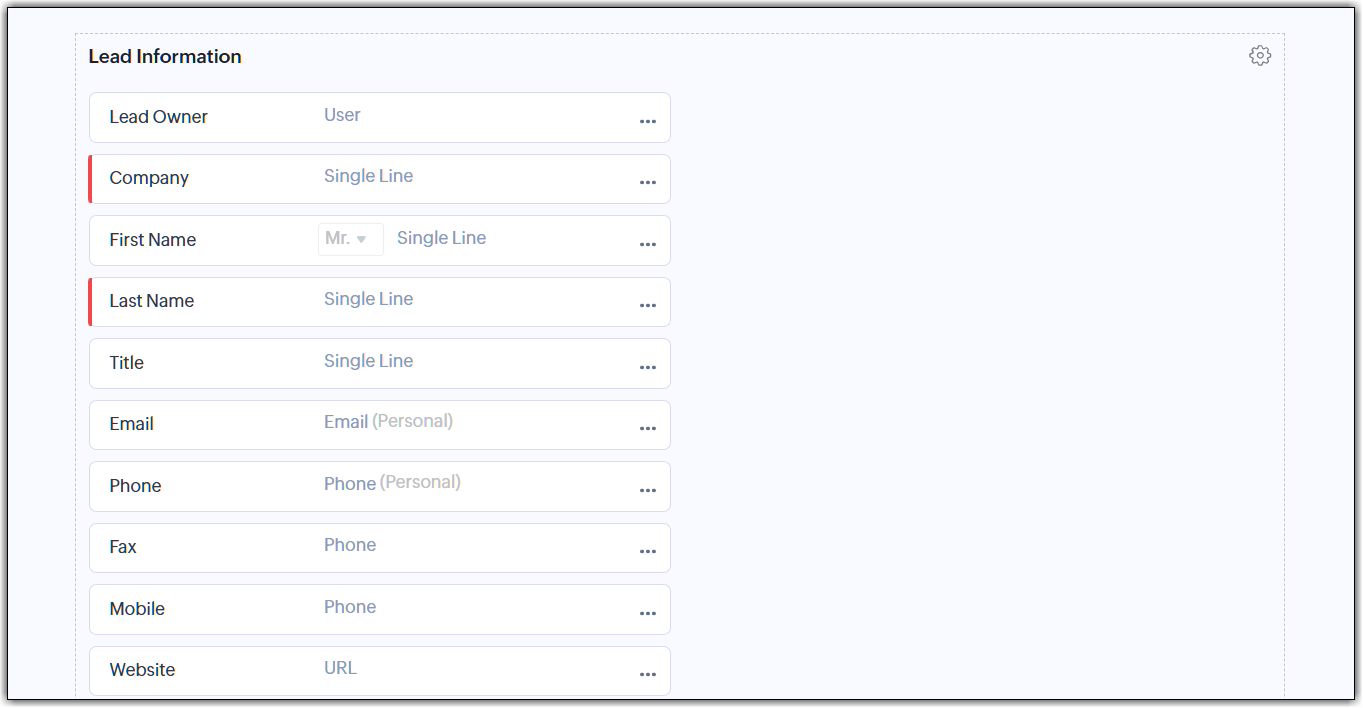Click the Title Single Line field

tap(368, 361)
